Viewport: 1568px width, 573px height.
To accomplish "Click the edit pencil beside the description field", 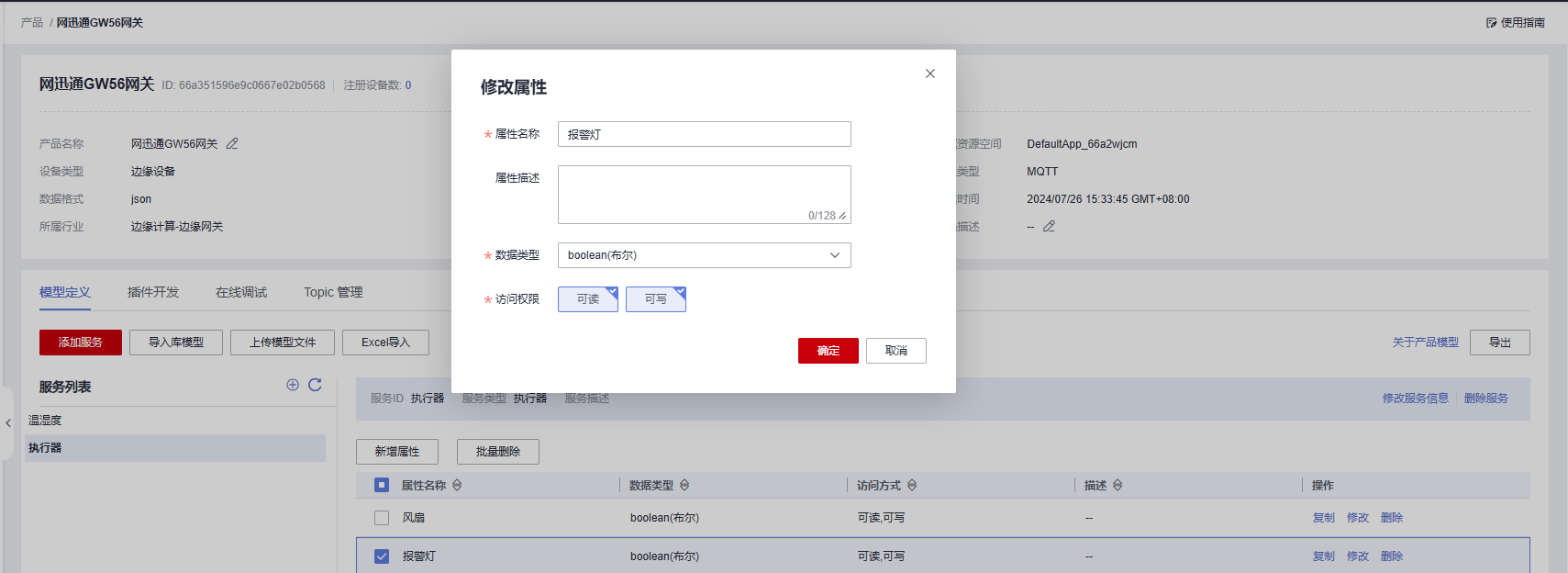I will click(1049, 227).
